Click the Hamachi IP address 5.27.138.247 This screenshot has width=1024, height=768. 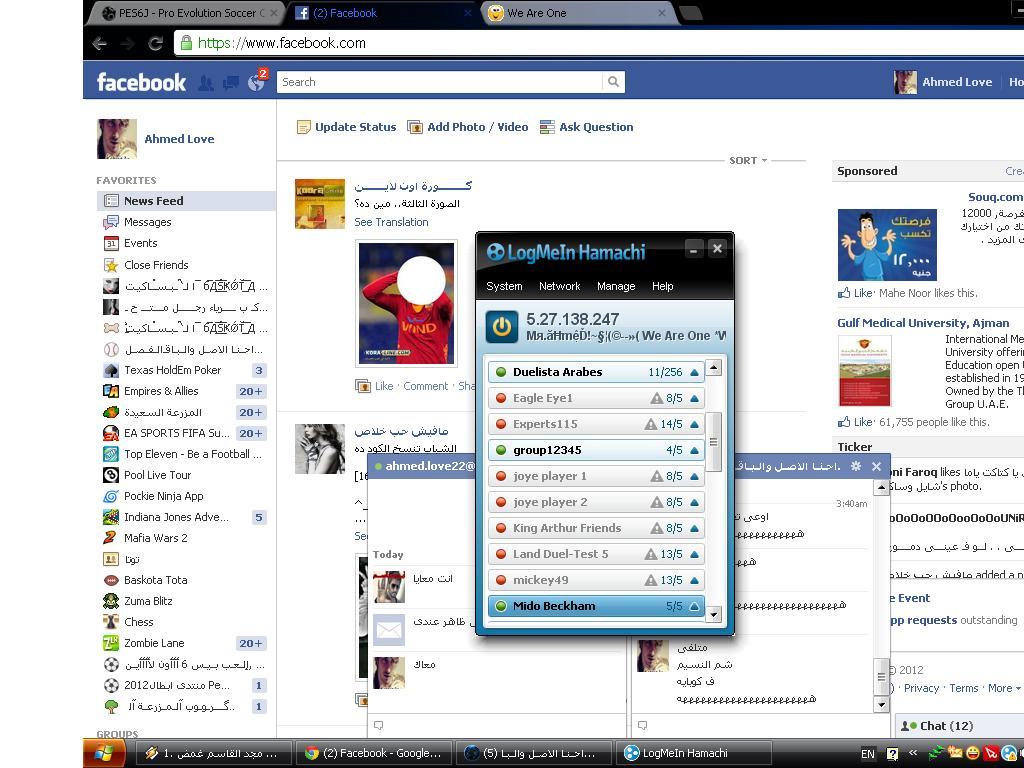tap(572, 319)
